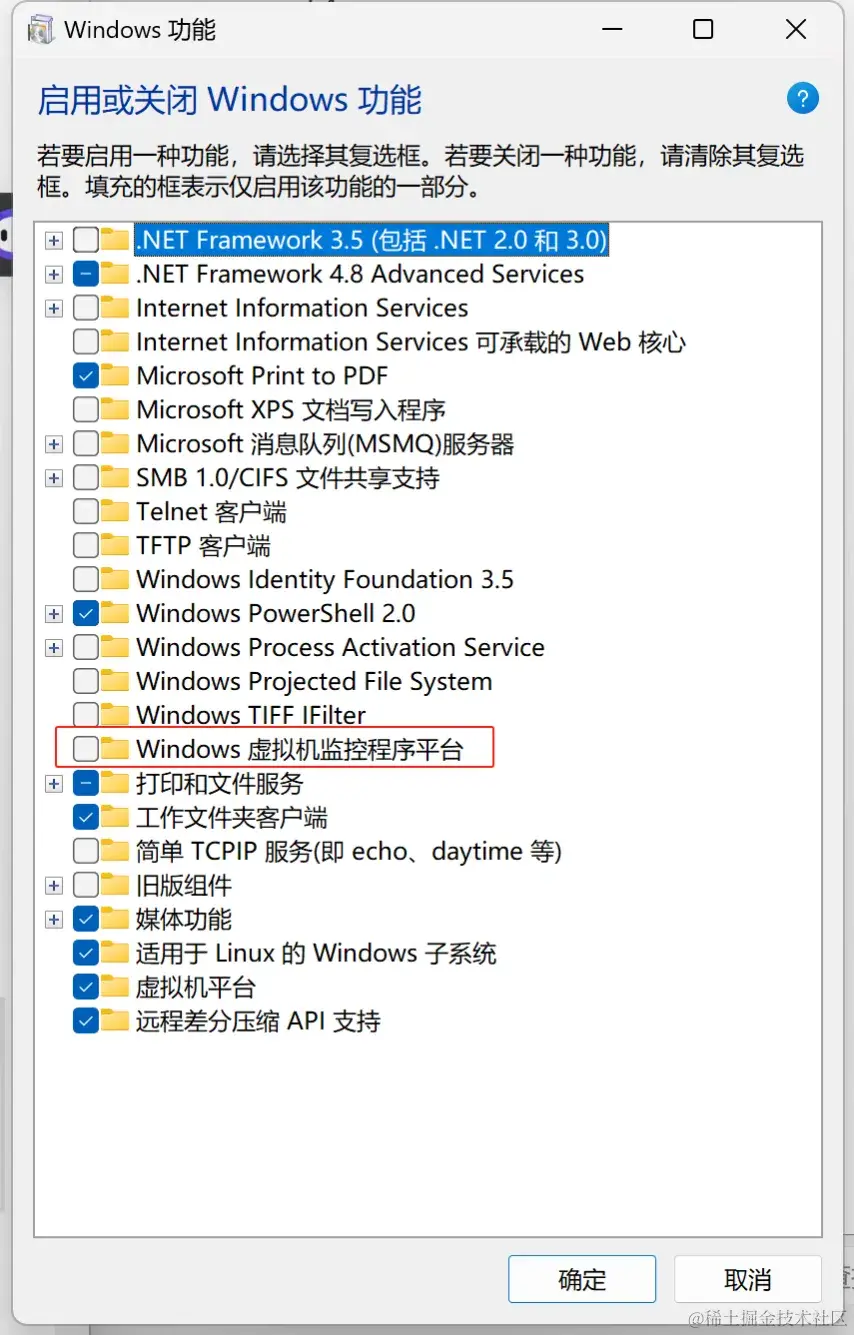
Task: Click the folder icon beside Telnet 客户端
Action: [116, 512]
